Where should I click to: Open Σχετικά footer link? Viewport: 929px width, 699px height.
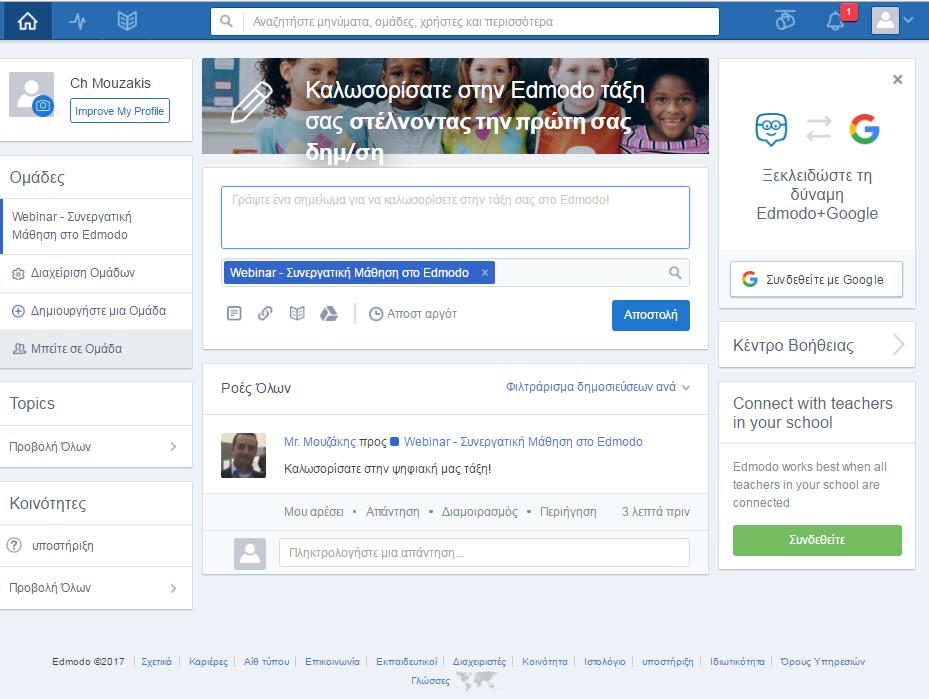pos(156,662)
